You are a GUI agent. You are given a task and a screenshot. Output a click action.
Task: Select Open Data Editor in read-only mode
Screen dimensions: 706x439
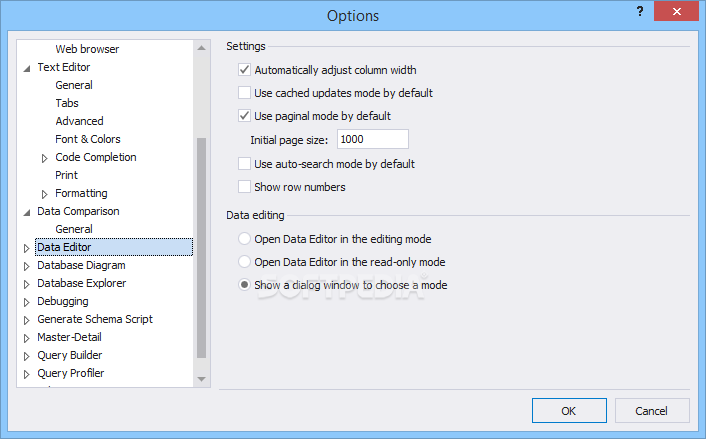[x=244, y=262]
